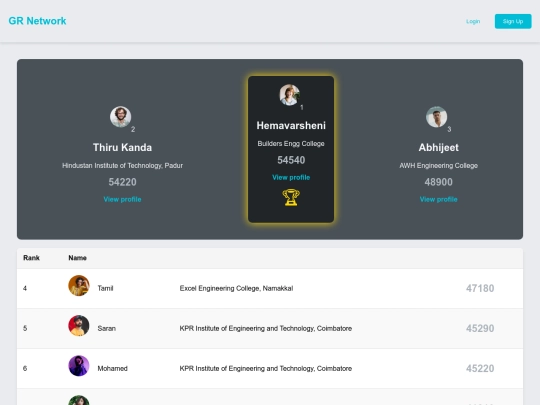Click score 47180

pyautogui.click(x=480, y=288)
